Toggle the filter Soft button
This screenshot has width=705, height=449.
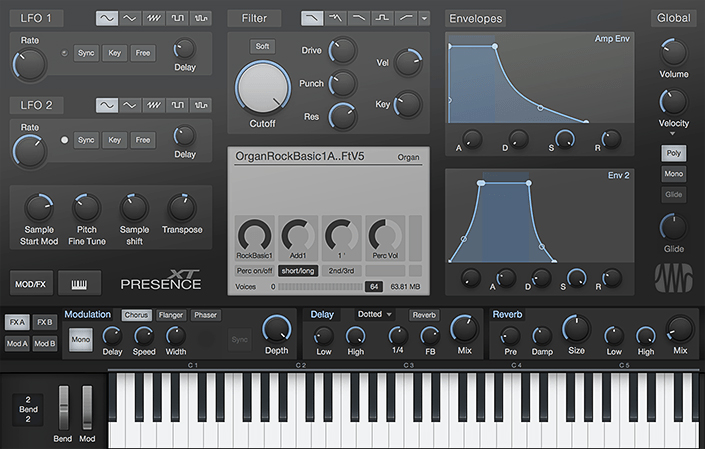click(262, 46)
